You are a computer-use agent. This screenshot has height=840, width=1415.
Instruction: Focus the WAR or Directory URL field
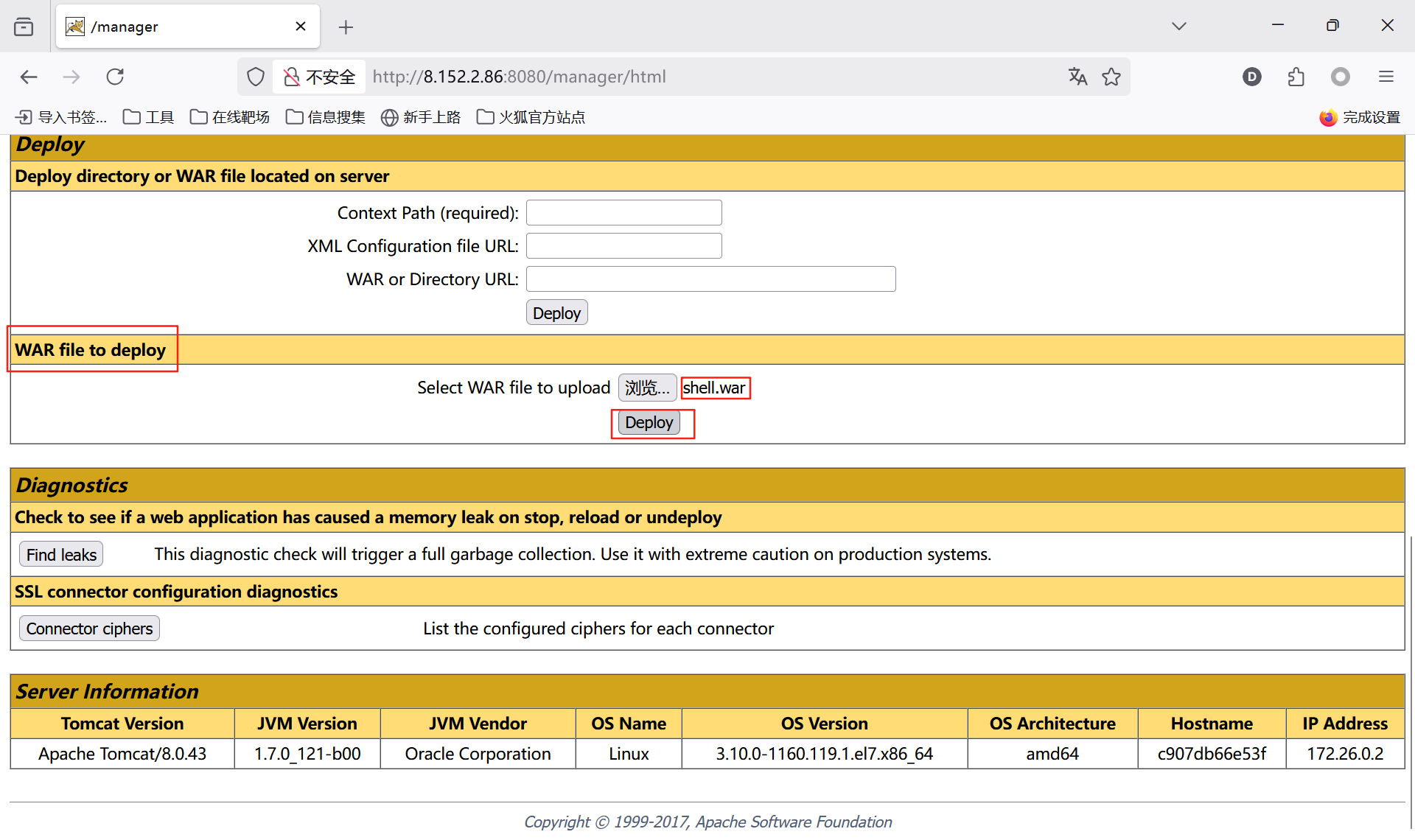pyautogui.click(x=711, y=279)
